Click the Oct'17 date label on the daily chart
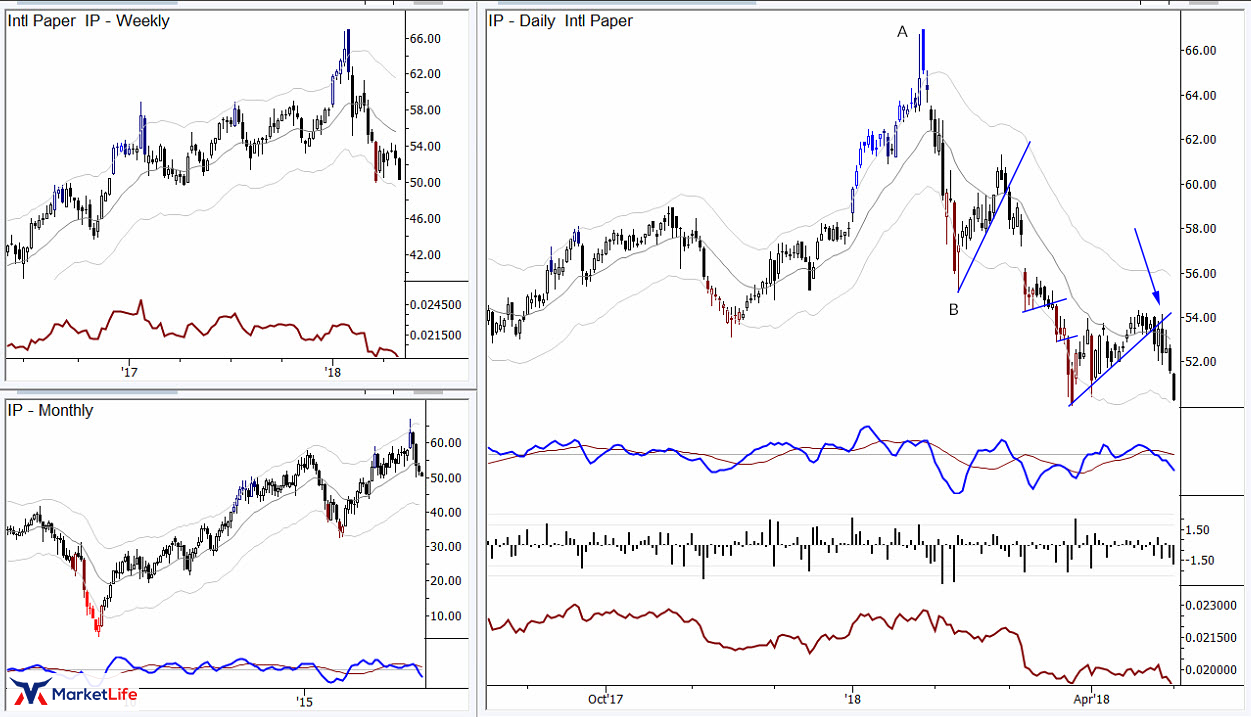 [607, 699]
